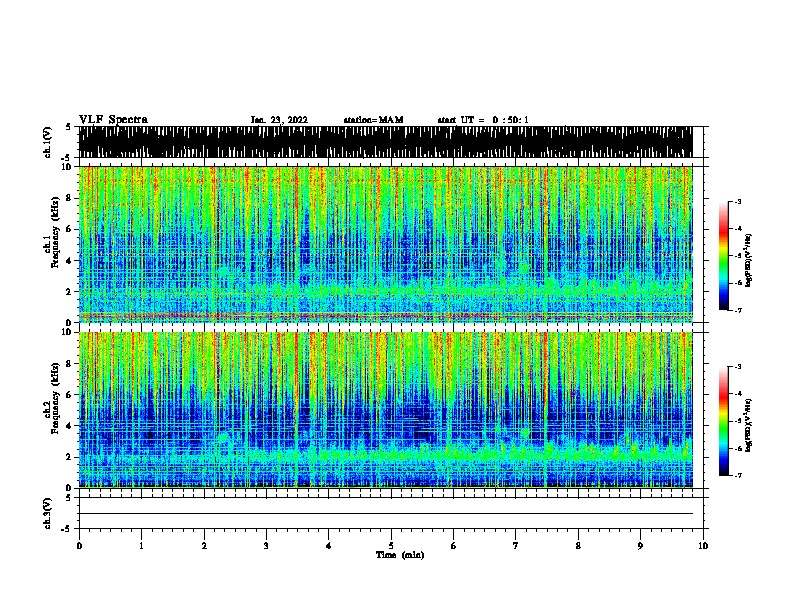The height and width of the screenshot is (612, 792).
Task: Click the "VLF Spectra" title text
Action: tap(113, 120)
